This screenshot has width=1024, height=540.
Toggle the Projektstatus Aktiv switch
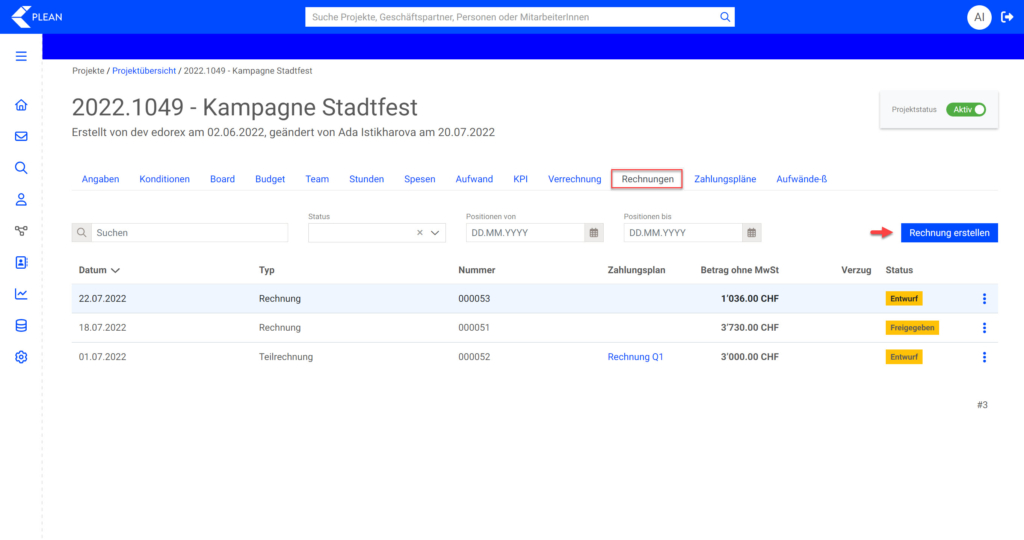click(967, 109)
